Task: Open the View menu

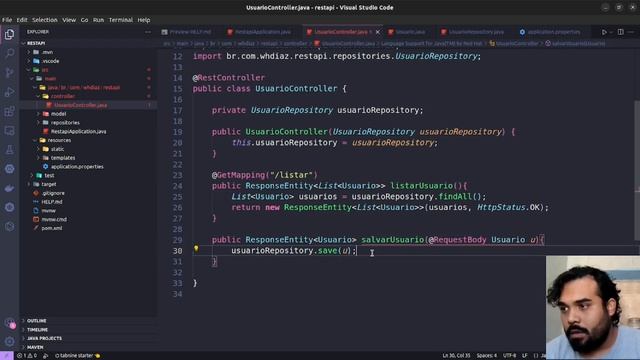Action: point(69,20)
